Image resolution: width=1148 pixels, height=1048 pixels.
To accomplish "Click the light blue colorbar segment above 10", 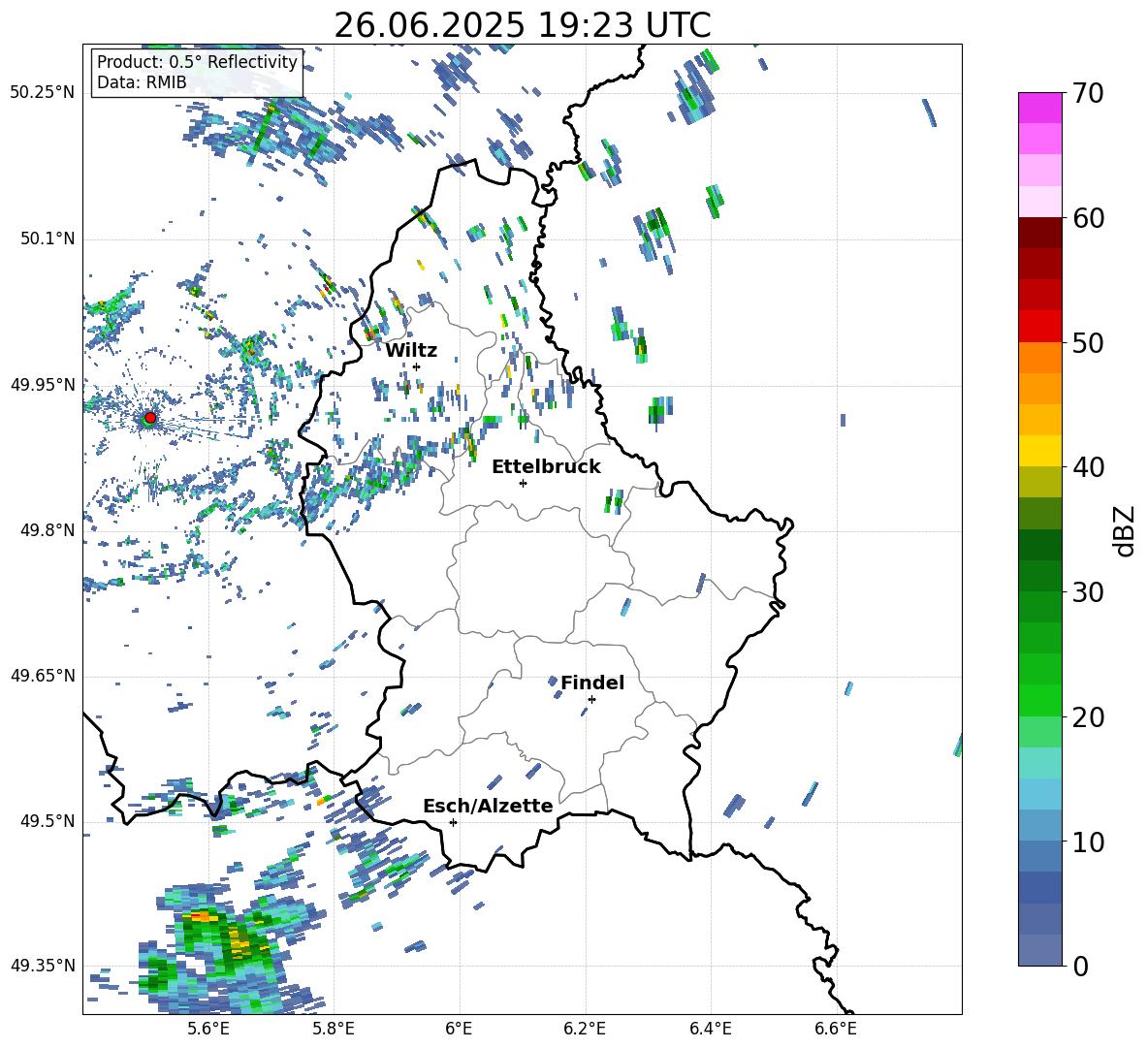I will (x=1039, y=794).
